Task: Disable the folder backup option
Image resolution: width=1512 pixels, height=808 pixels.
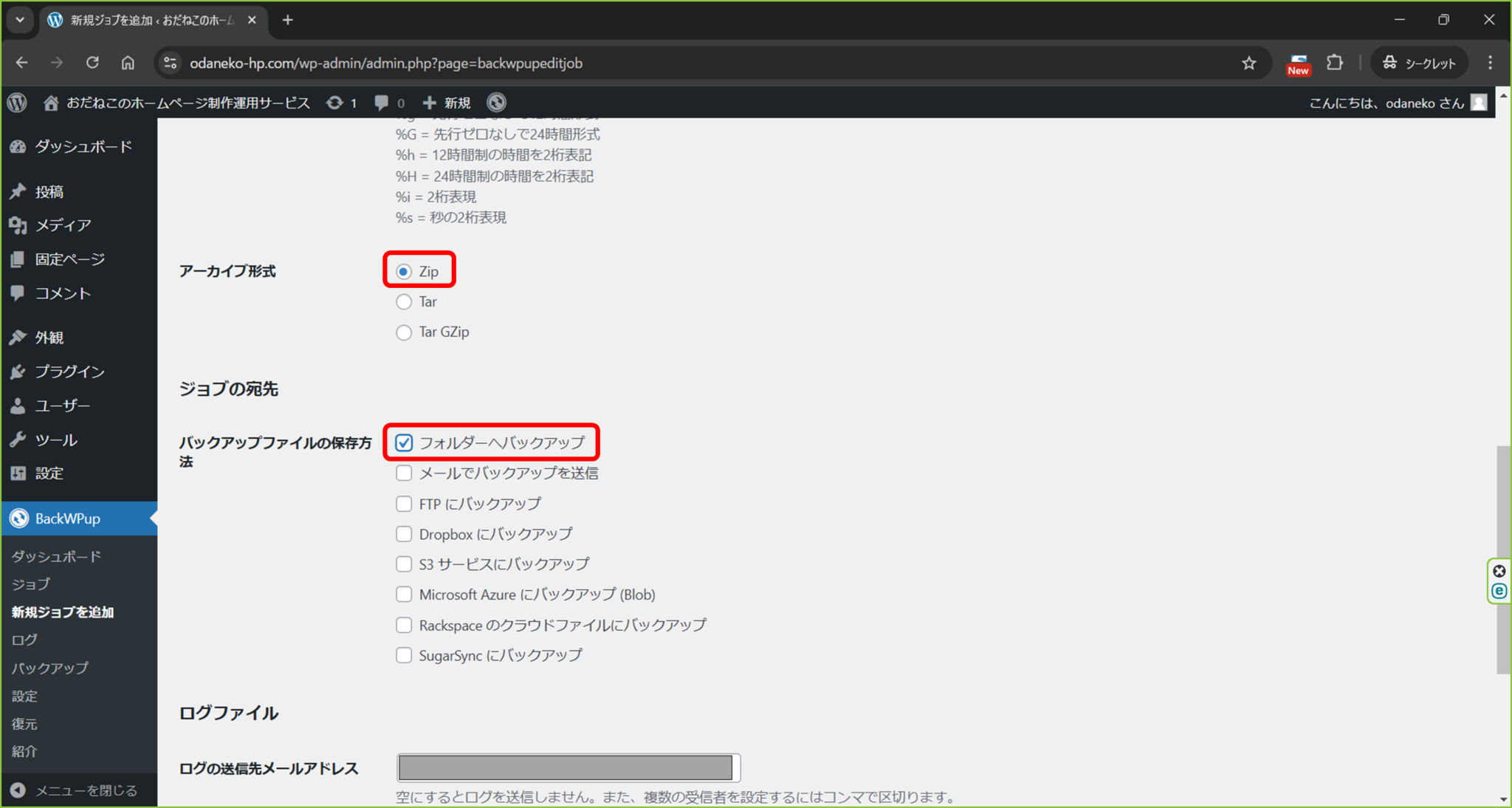Action: click(404, 442)
